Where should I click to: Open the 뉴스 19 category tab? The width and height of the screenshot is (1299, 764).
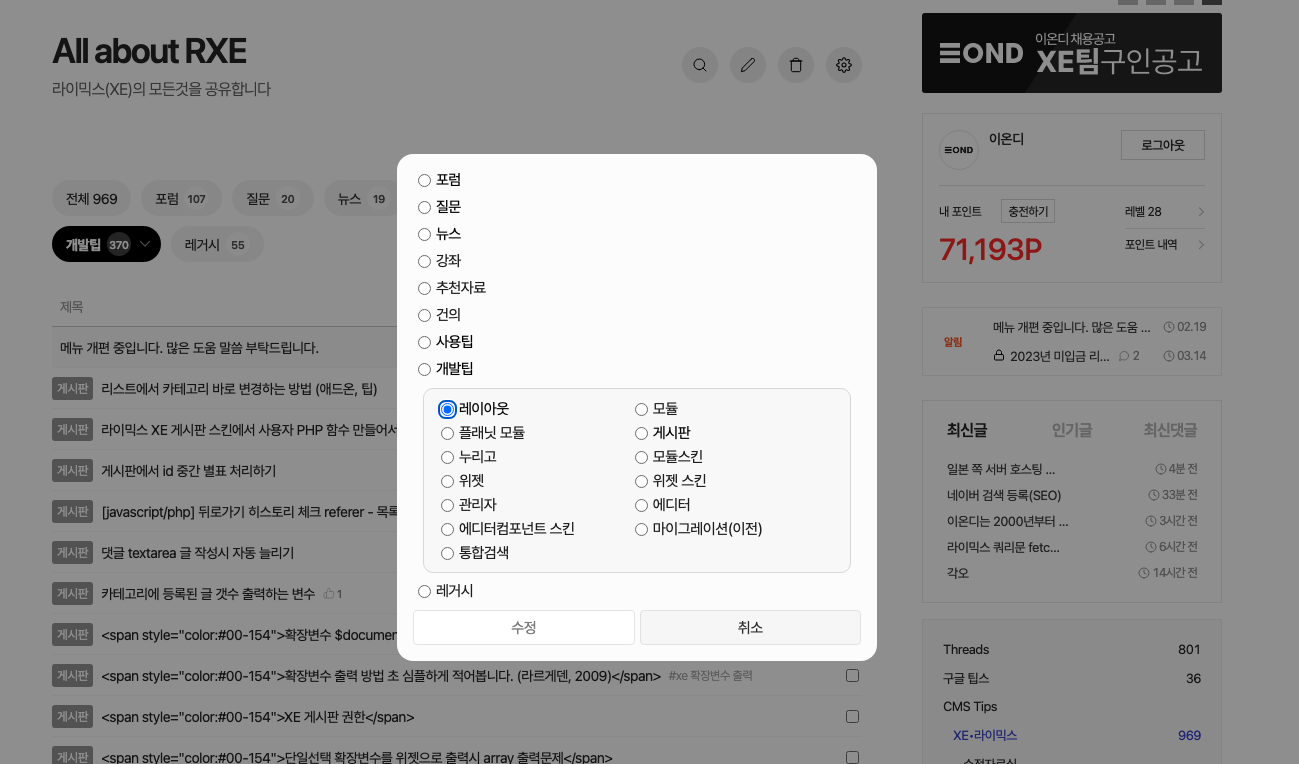point(360,199)
